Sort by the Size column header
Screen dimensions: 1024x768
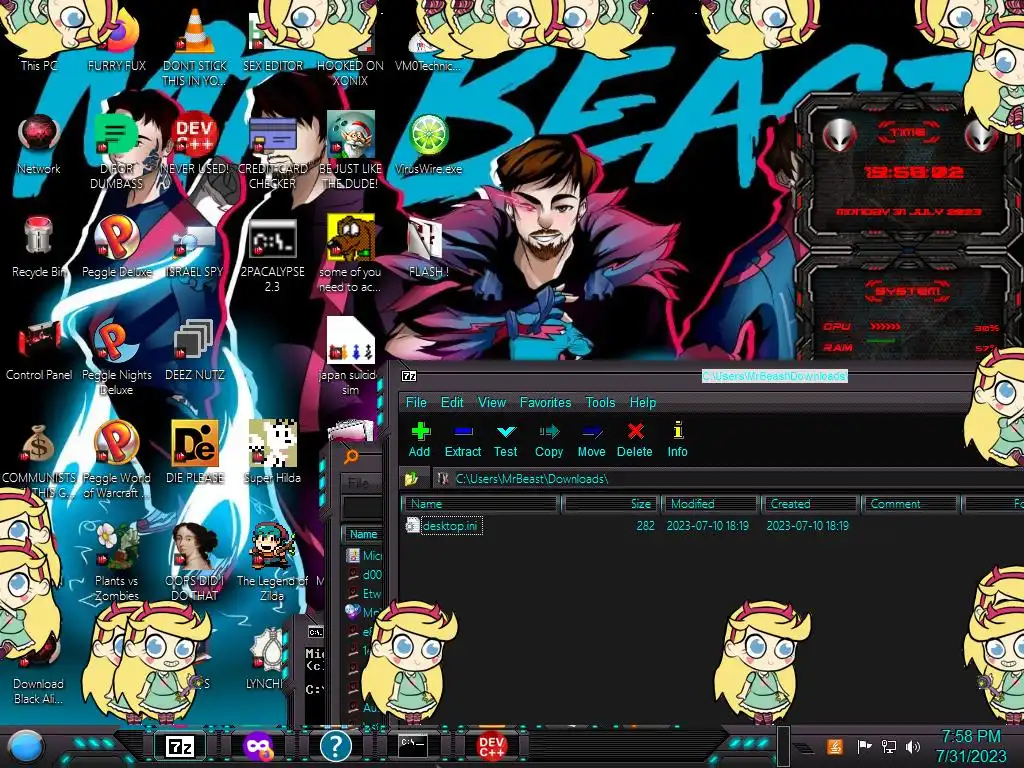[610, 504]
